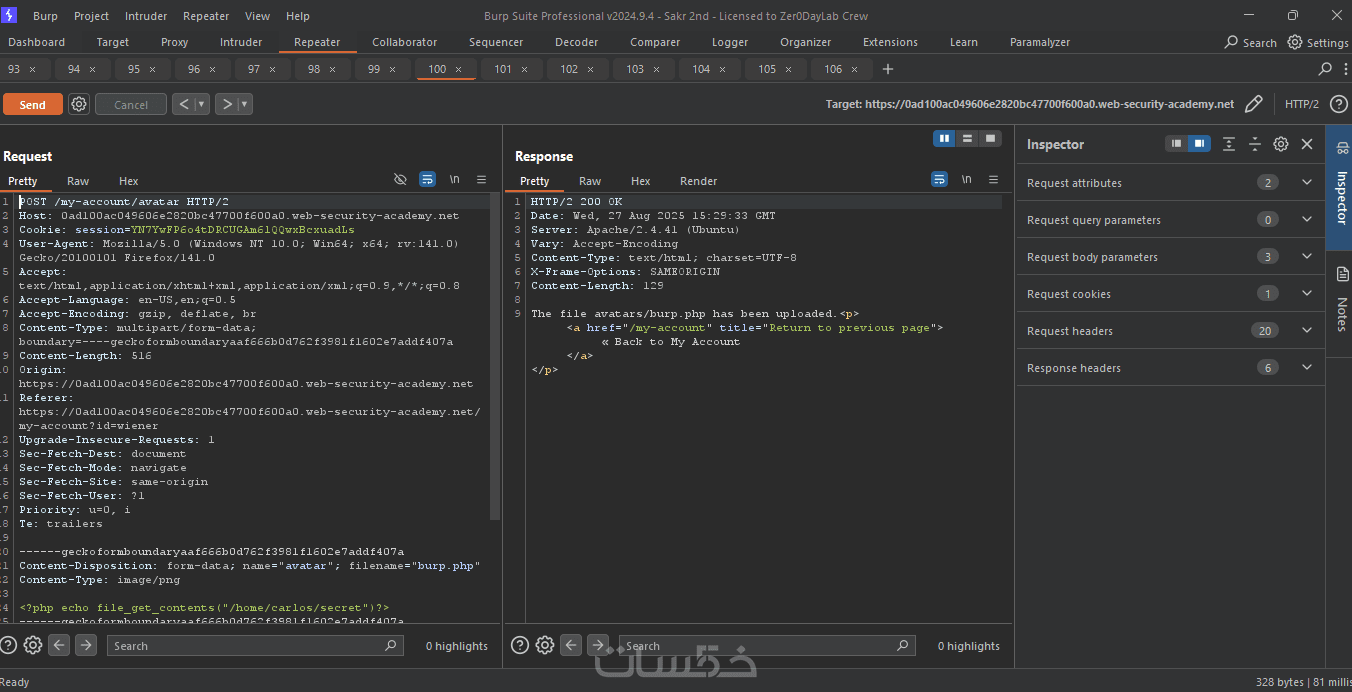Open response search settings gear
Viewport: 1352px width, 692px height.
[544, 645]
